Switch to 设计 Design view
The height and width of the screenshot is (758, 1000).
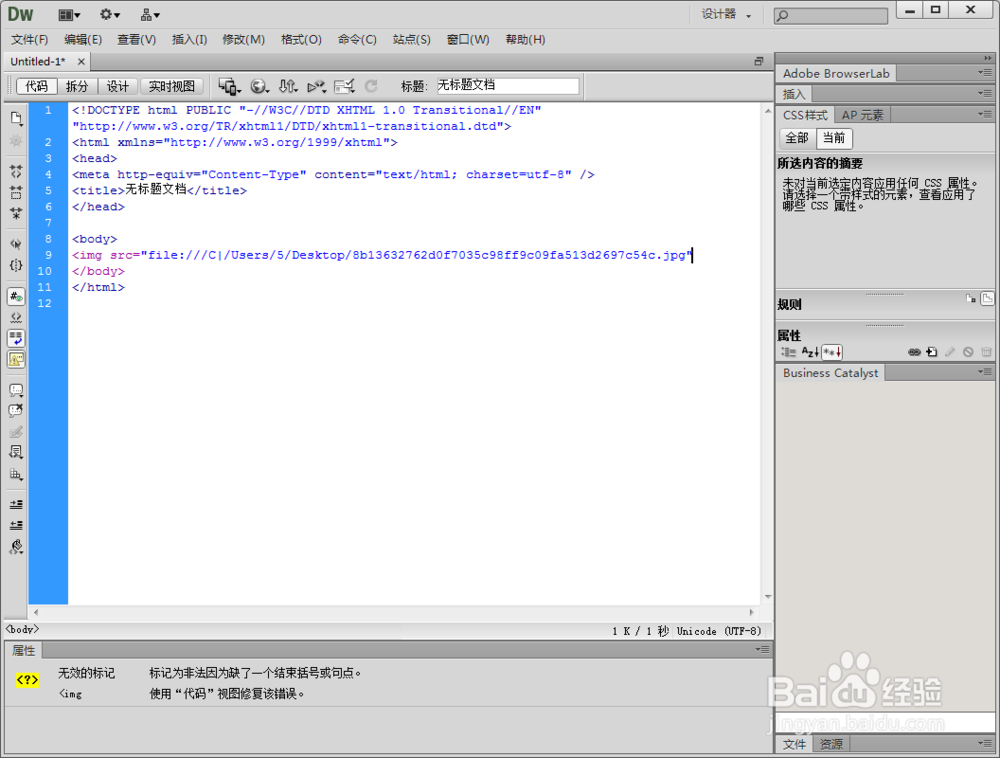click(118, 85)
